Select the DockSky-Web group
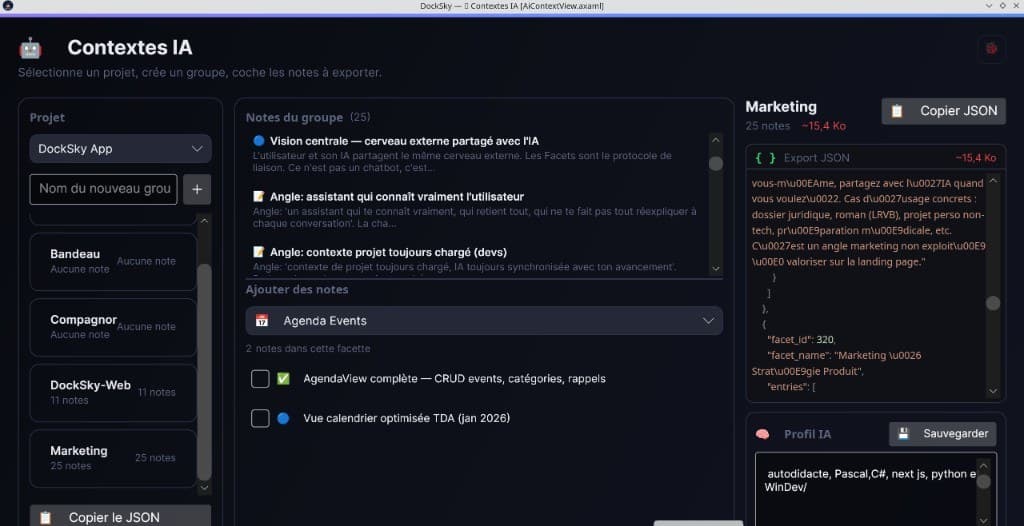The image size is (1024, 526). click(113, 392)
